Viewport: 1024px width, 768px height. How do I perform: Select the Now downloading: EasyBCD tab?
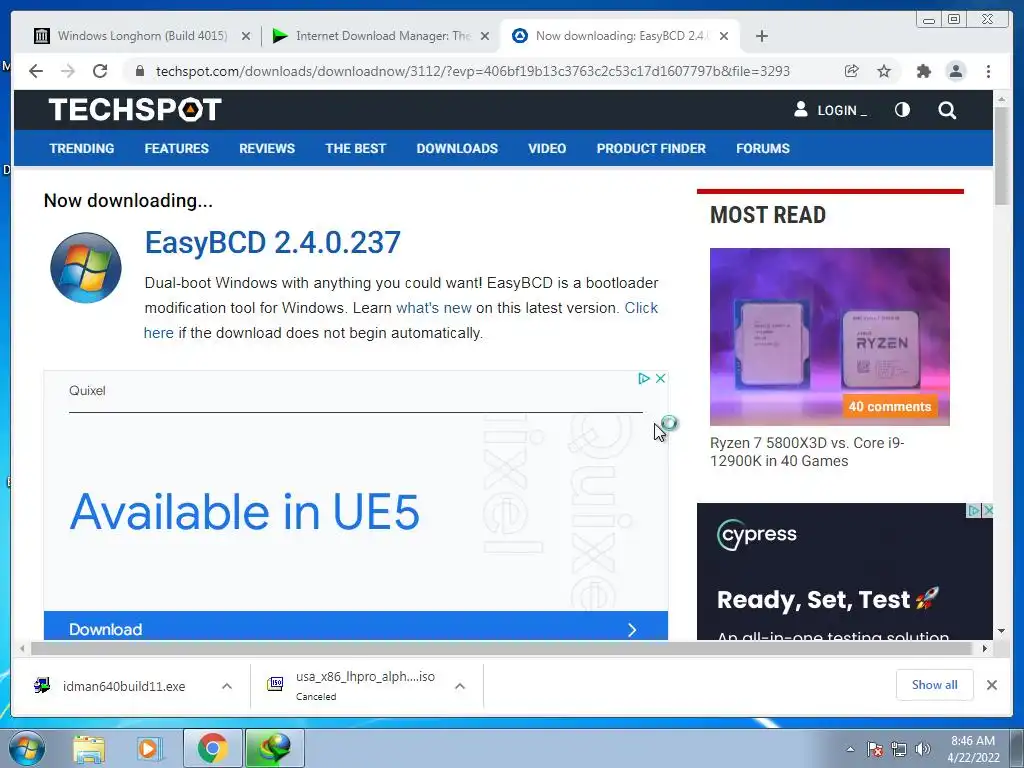[x=620, y=36]
